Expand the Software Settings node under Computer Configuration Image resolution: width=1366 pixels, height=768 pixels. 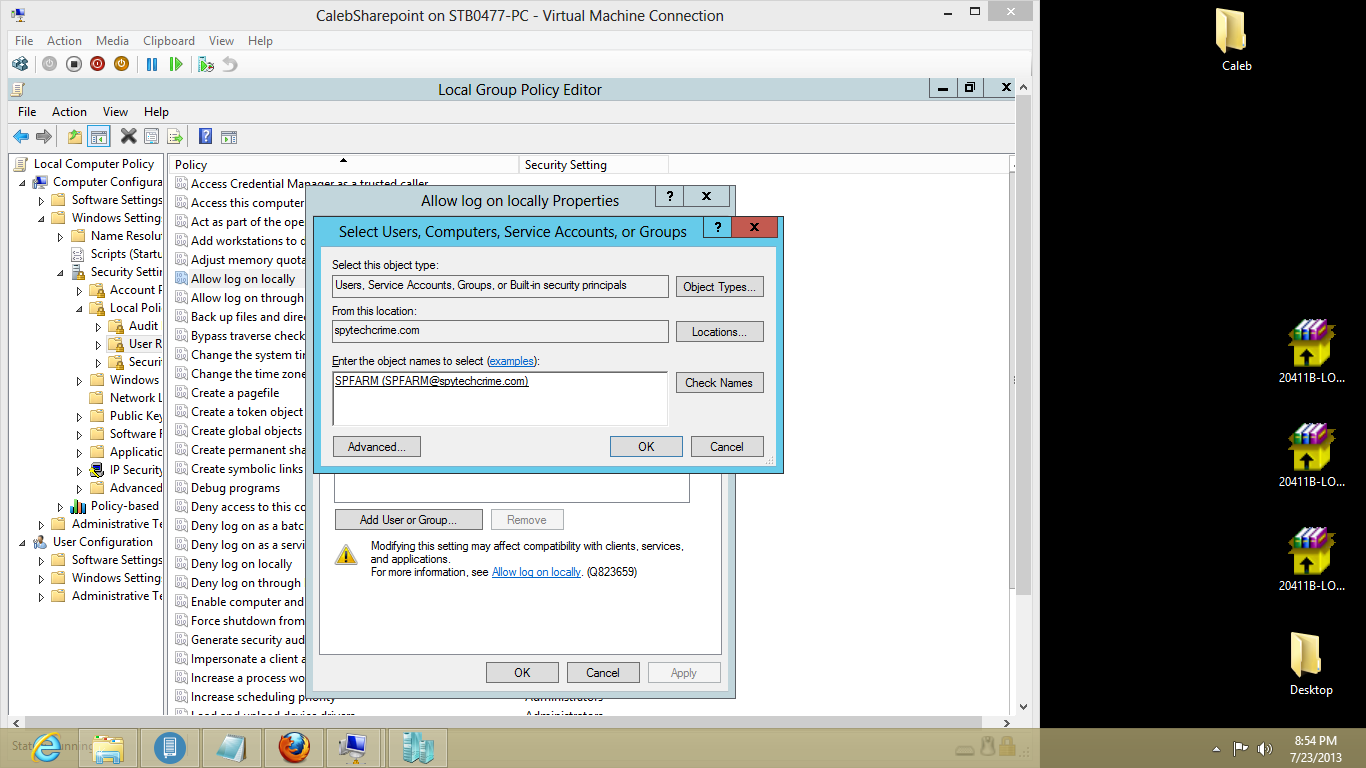[41, 200]
